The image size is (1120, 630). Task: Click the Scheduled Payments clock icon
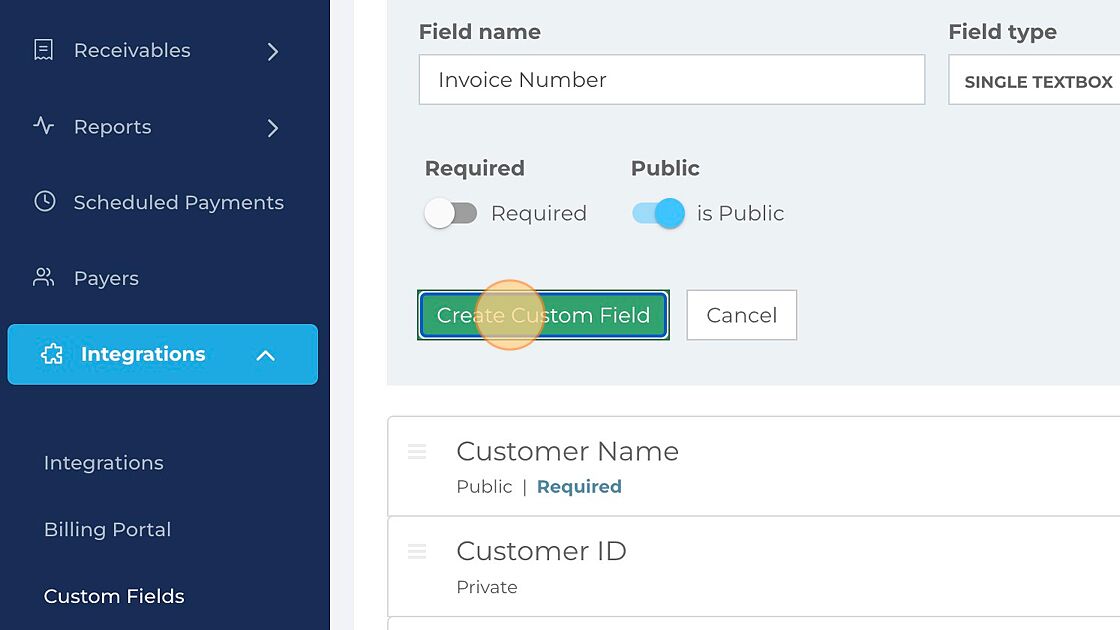click(44, 201)
